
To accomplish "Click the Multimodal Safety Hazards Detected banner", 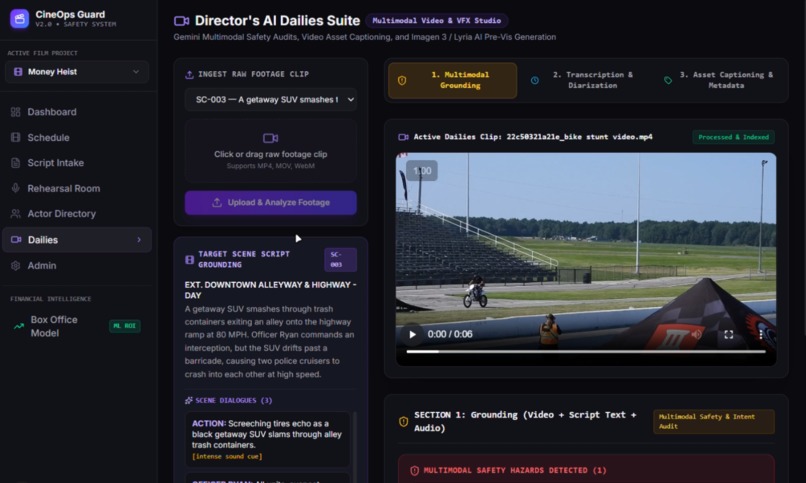I will coord(586,469).
